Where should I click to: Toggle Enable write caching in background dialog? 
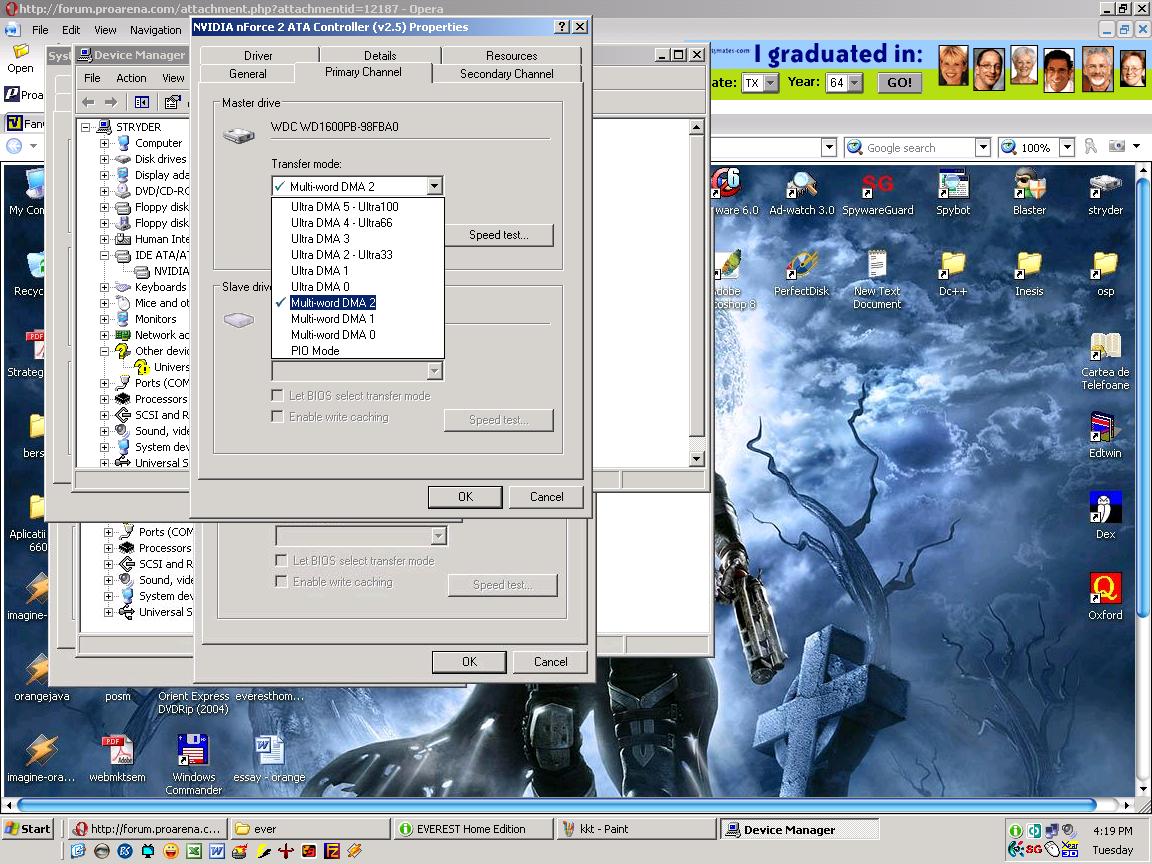pyautogui.click(x=281, y=582)
